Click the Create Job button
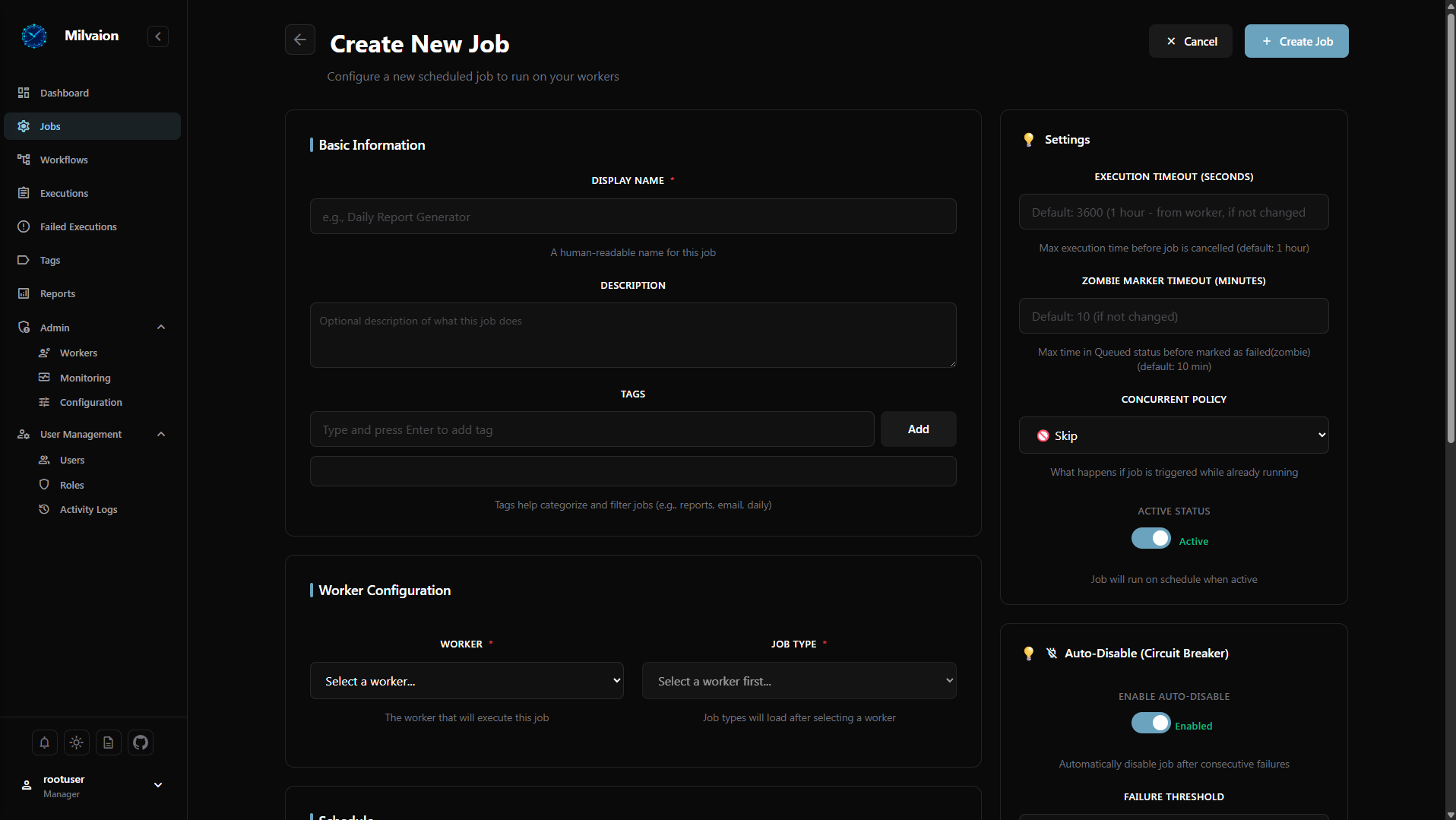1456x820 pixels. 1296,41
